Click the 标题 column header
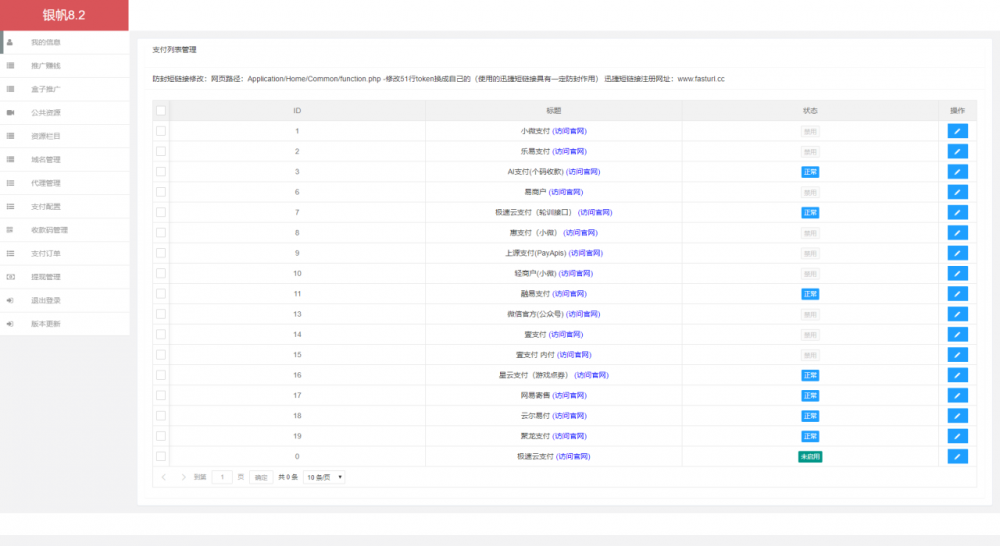Viewport: 1000px width, 546px height. 554,110
